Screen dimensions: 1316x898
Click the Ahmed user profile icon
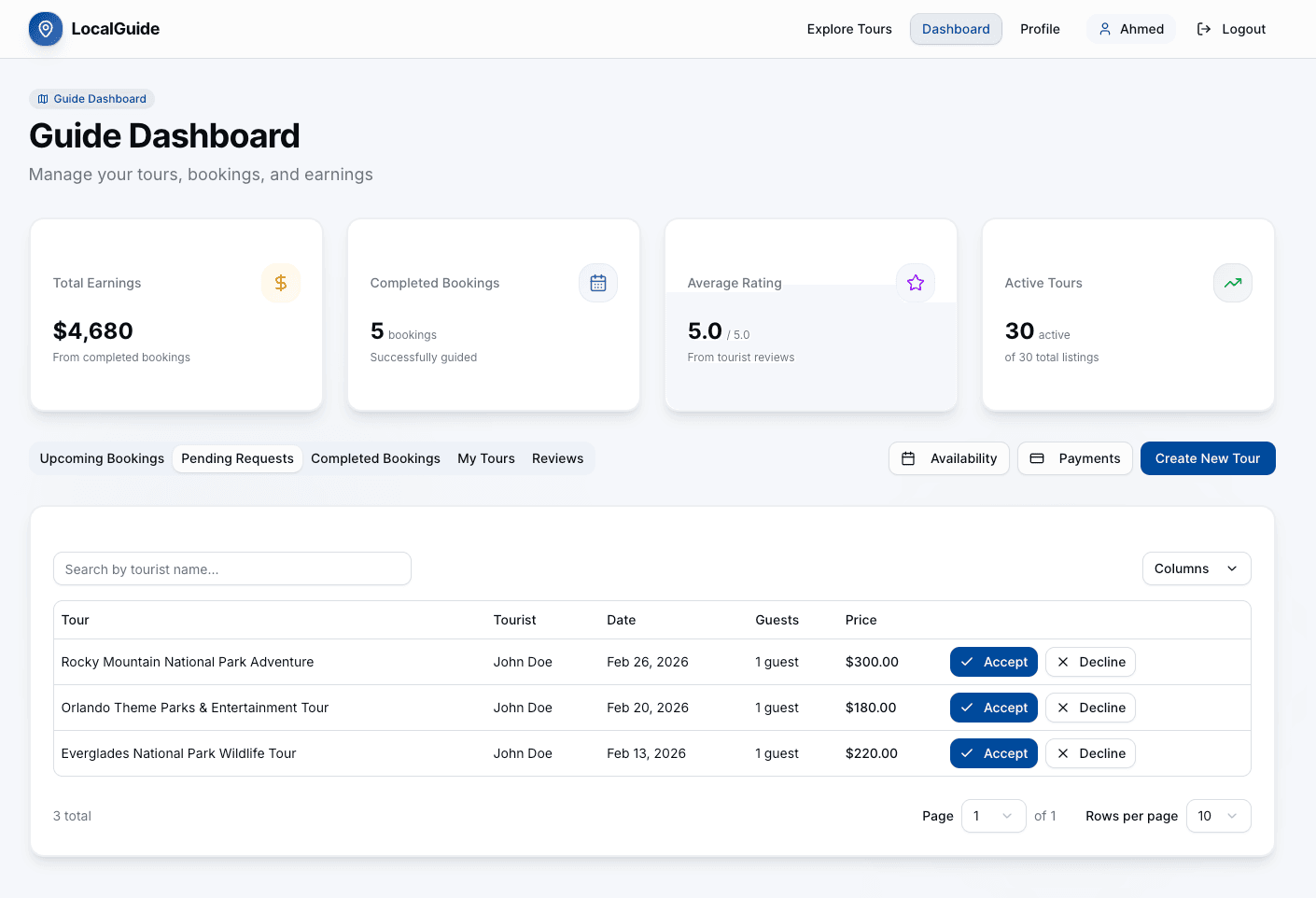point(1104,29)
